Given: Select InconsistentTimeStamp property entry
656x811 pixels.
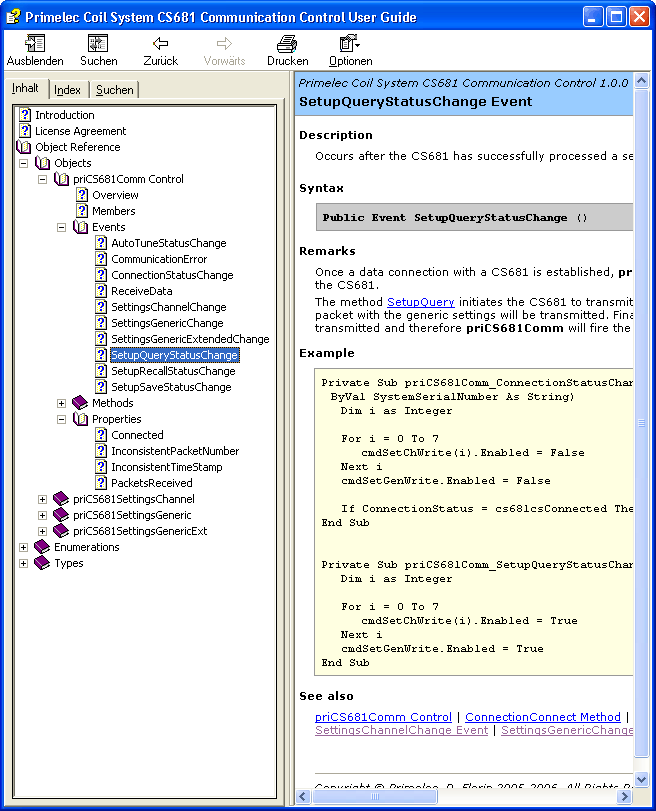Looking at the screenshot, I should coord(167,468).
